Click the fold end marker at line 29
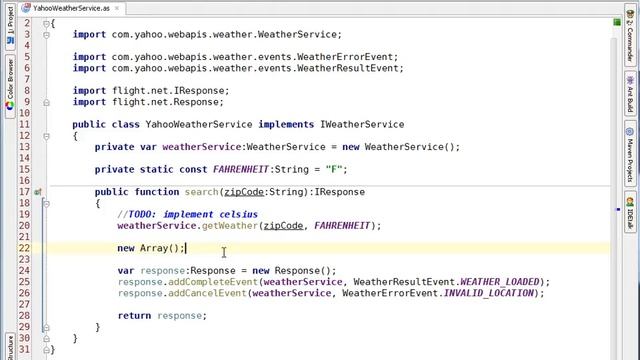The height and width of the screenshot is (360, 640). point(46,327)
